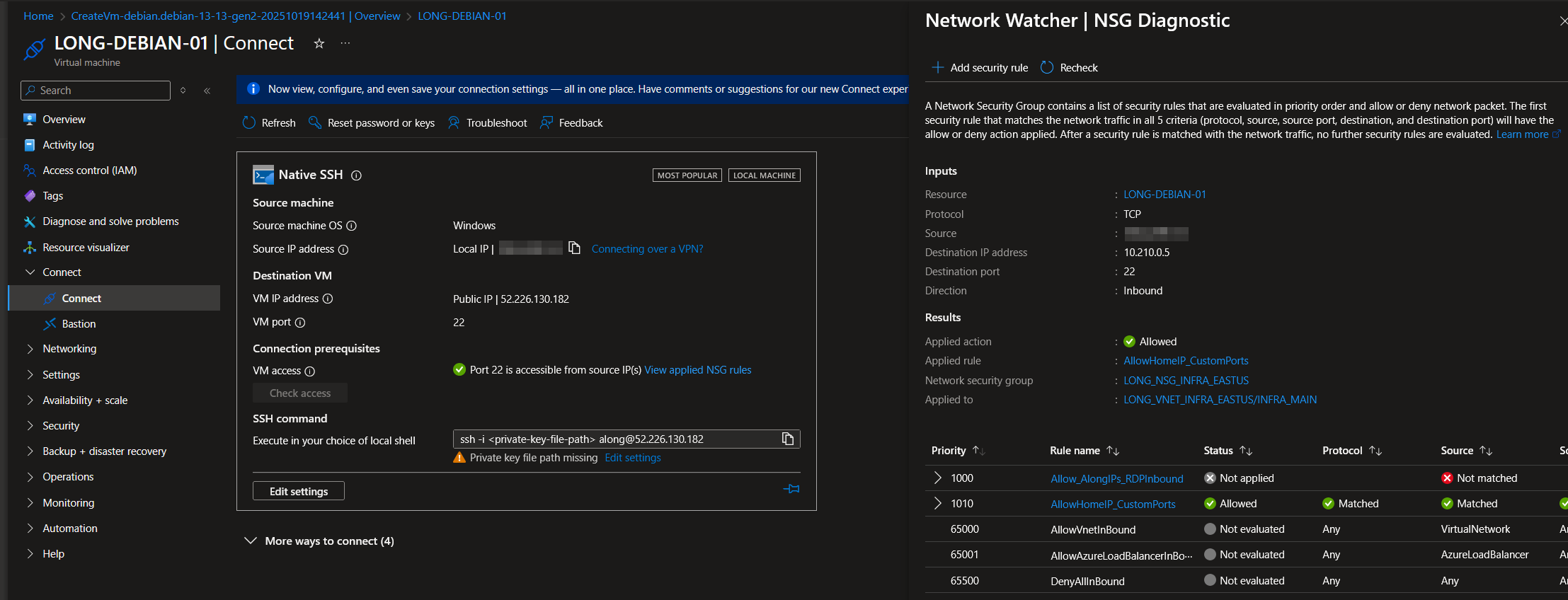
Task: Open Activity log from sidebar
Action: click(68, 145)
